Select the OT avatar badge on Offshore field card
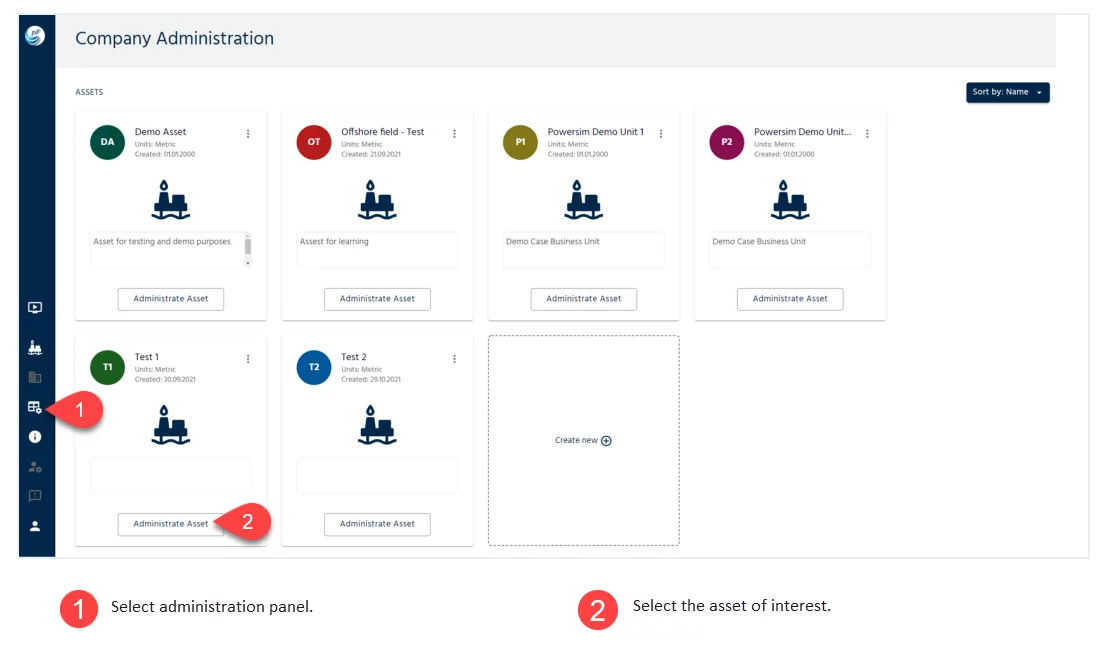1103x669 pixels. click(x=313, y=142)
